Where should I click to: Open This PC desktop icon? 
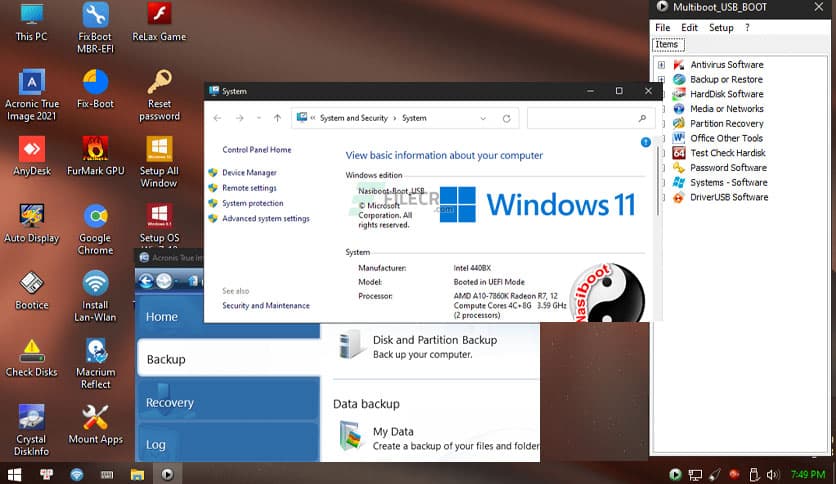click(31, 22)
